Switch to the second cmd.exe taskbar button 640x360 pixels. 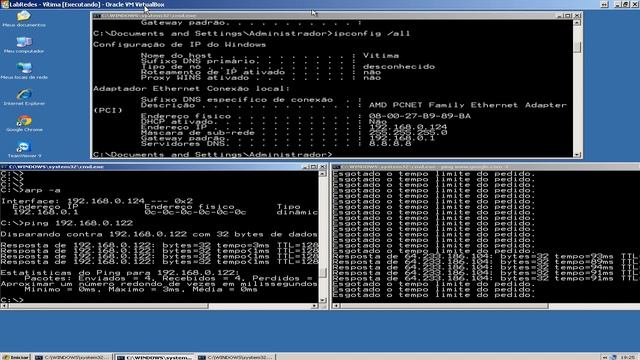[x=154, y=357]
